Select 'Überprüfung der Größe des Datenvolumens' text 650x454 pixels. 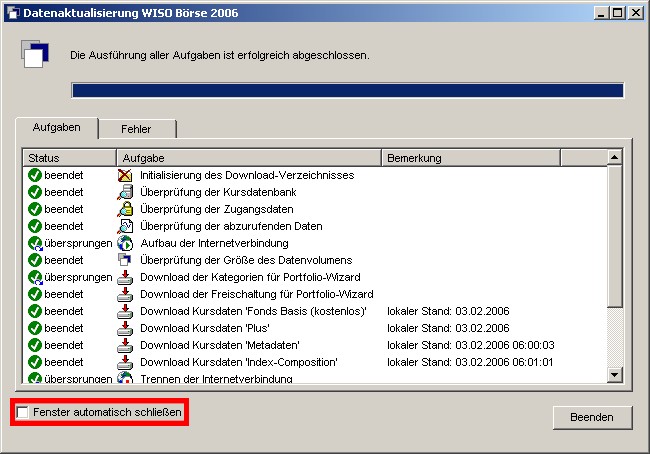[x=246, y=260]
